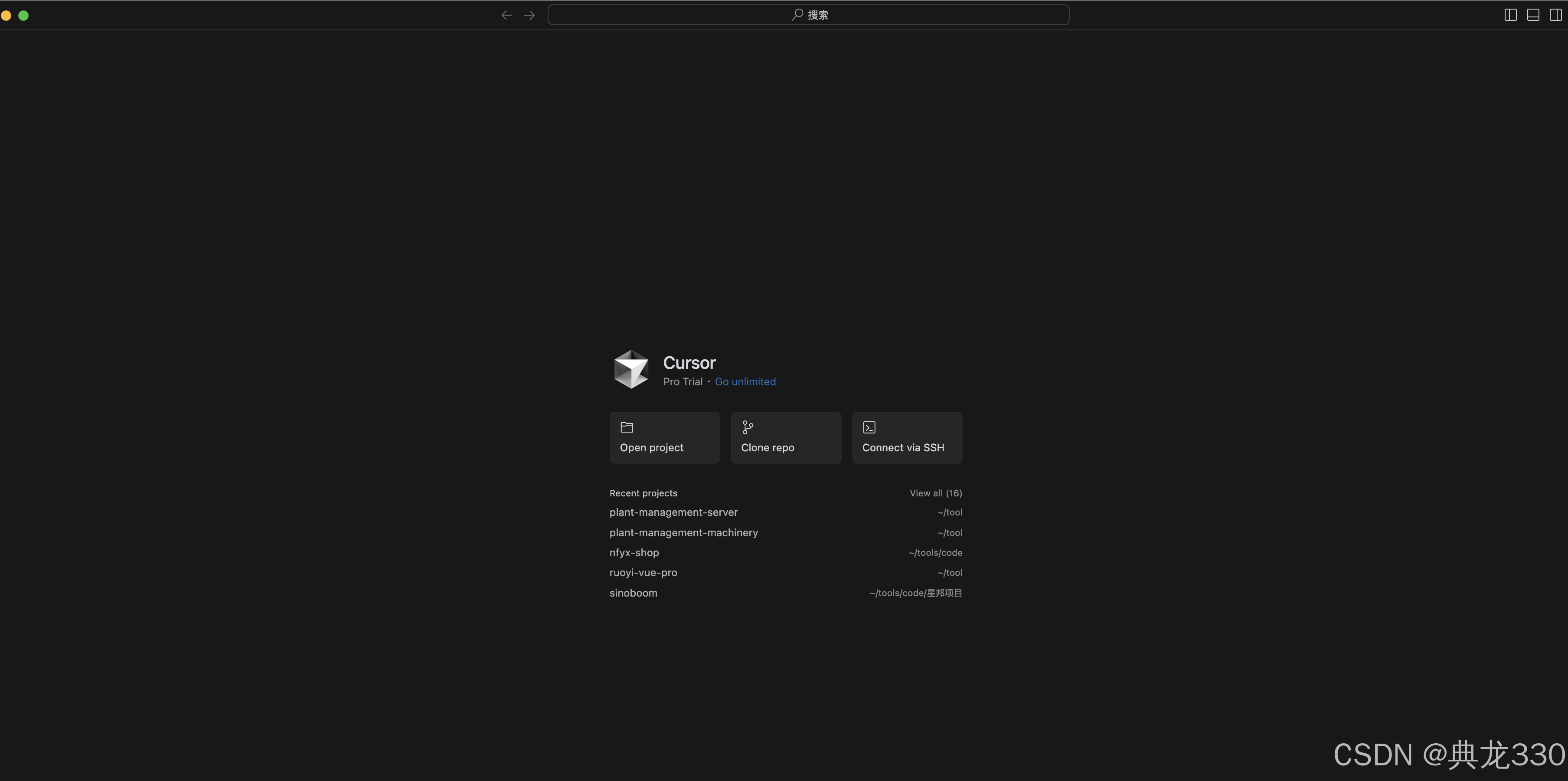Viewport: 1568px width, 781px height.
Task: Click the Connect via SSH button
Action: point(907,438)
